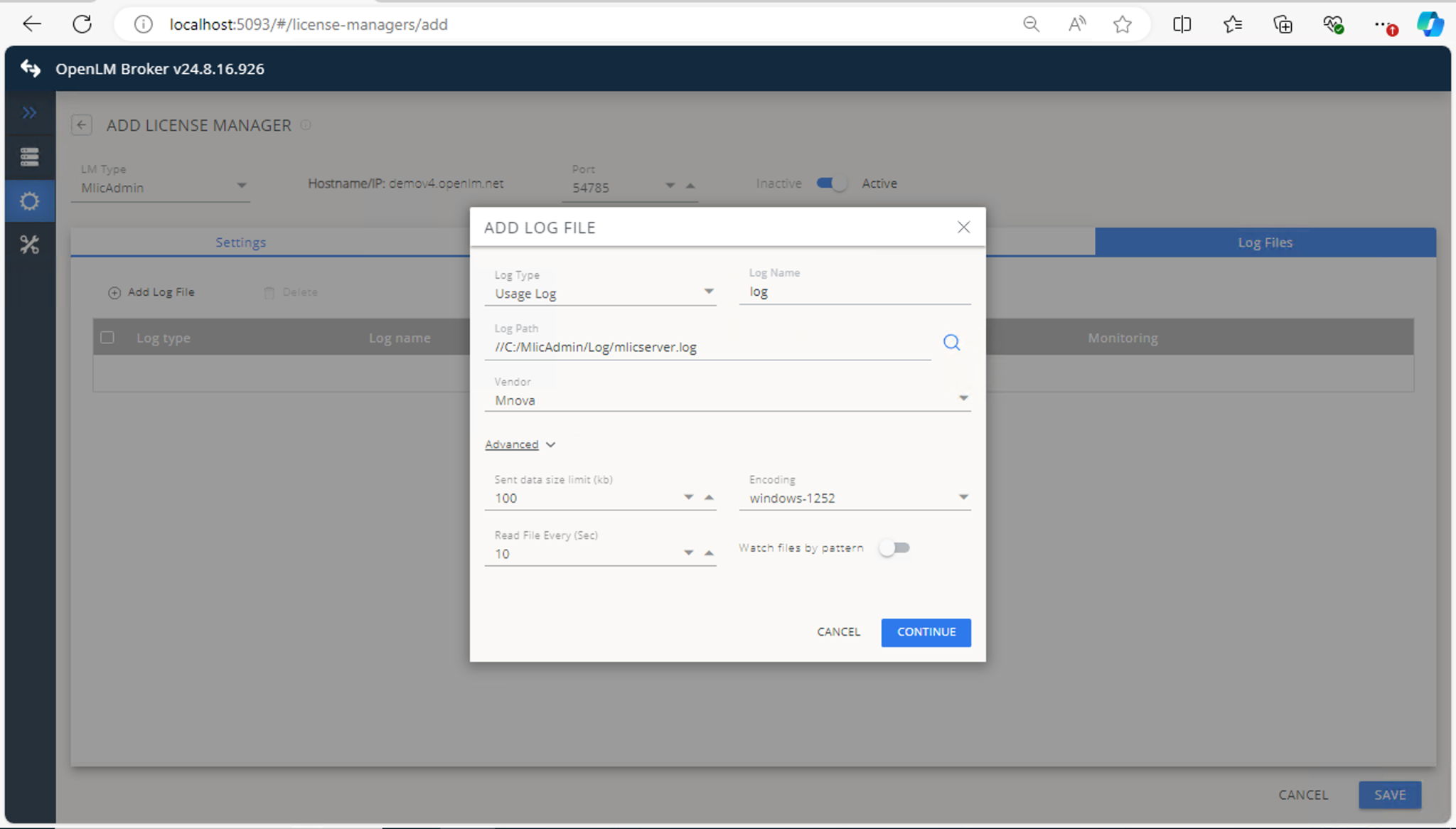Check the select-all checkbox in log table header
Image resolution: width=1456 pixels, height=829 pixels.
point(107,338)
